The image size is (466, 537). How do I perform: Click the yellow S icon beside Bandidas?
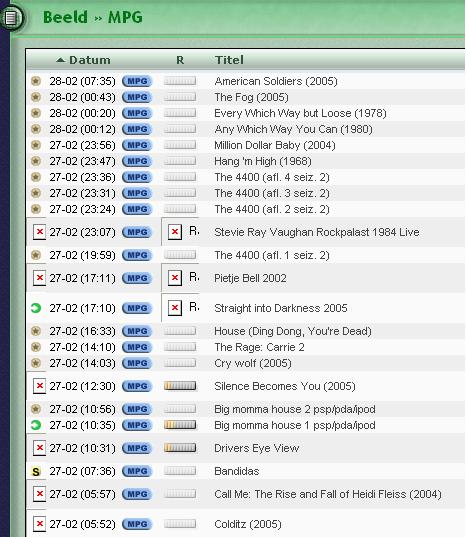click(x=36, y=472)
